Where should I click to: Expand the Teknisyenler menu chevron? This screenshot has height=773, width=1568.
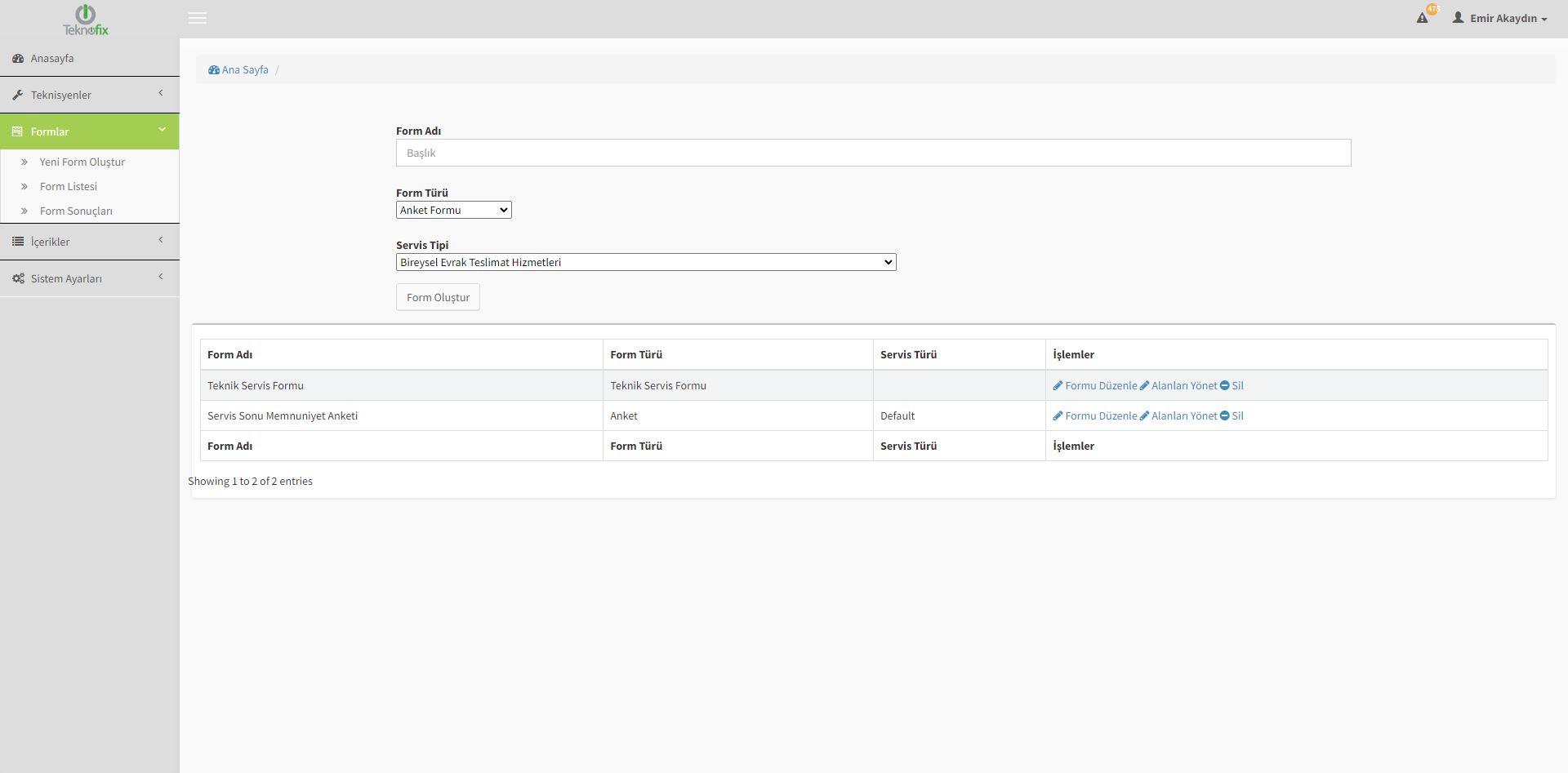(x=161, y=93)
